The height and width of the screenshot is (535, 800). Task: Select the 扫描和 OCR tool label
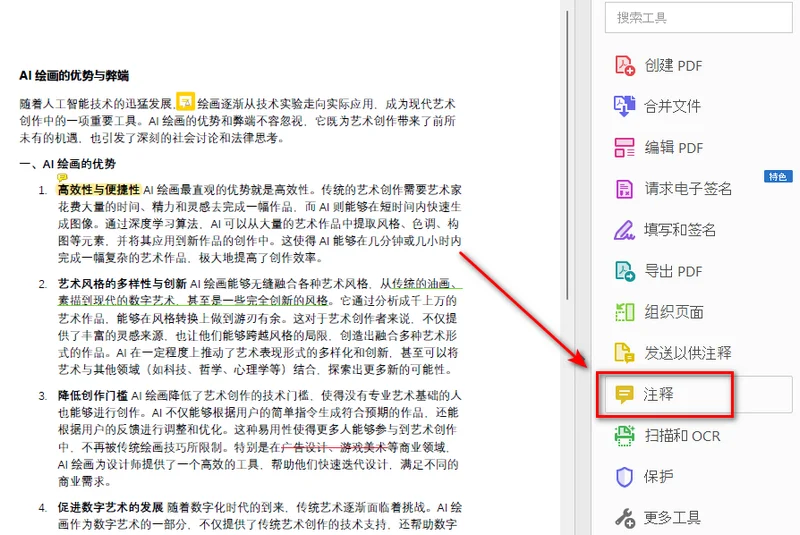(x=682, y=436)
